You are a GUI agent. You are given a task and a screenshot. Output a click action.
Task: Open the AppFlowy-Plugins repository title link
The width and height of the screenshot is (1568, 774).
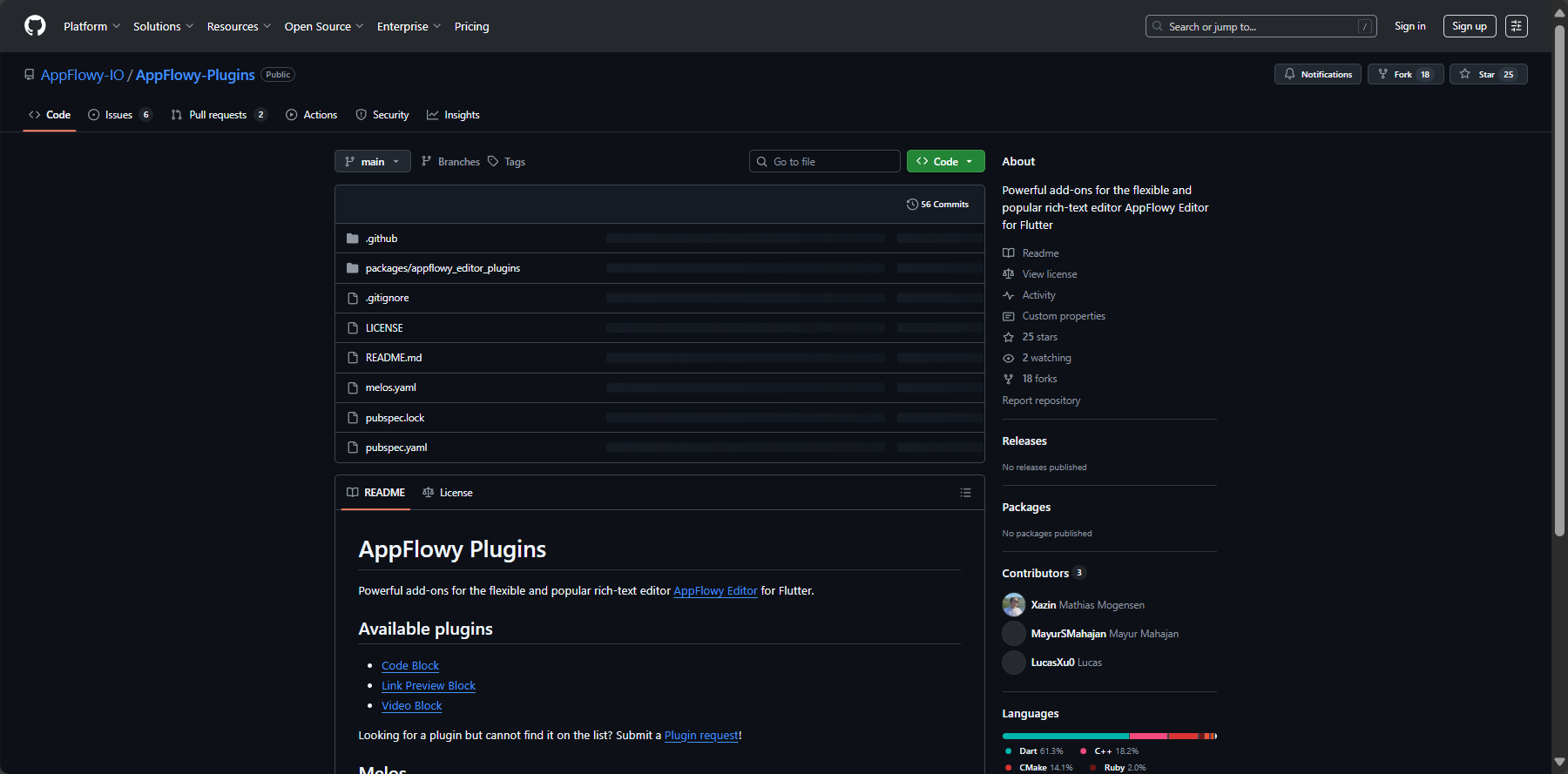tap(195, 75)
